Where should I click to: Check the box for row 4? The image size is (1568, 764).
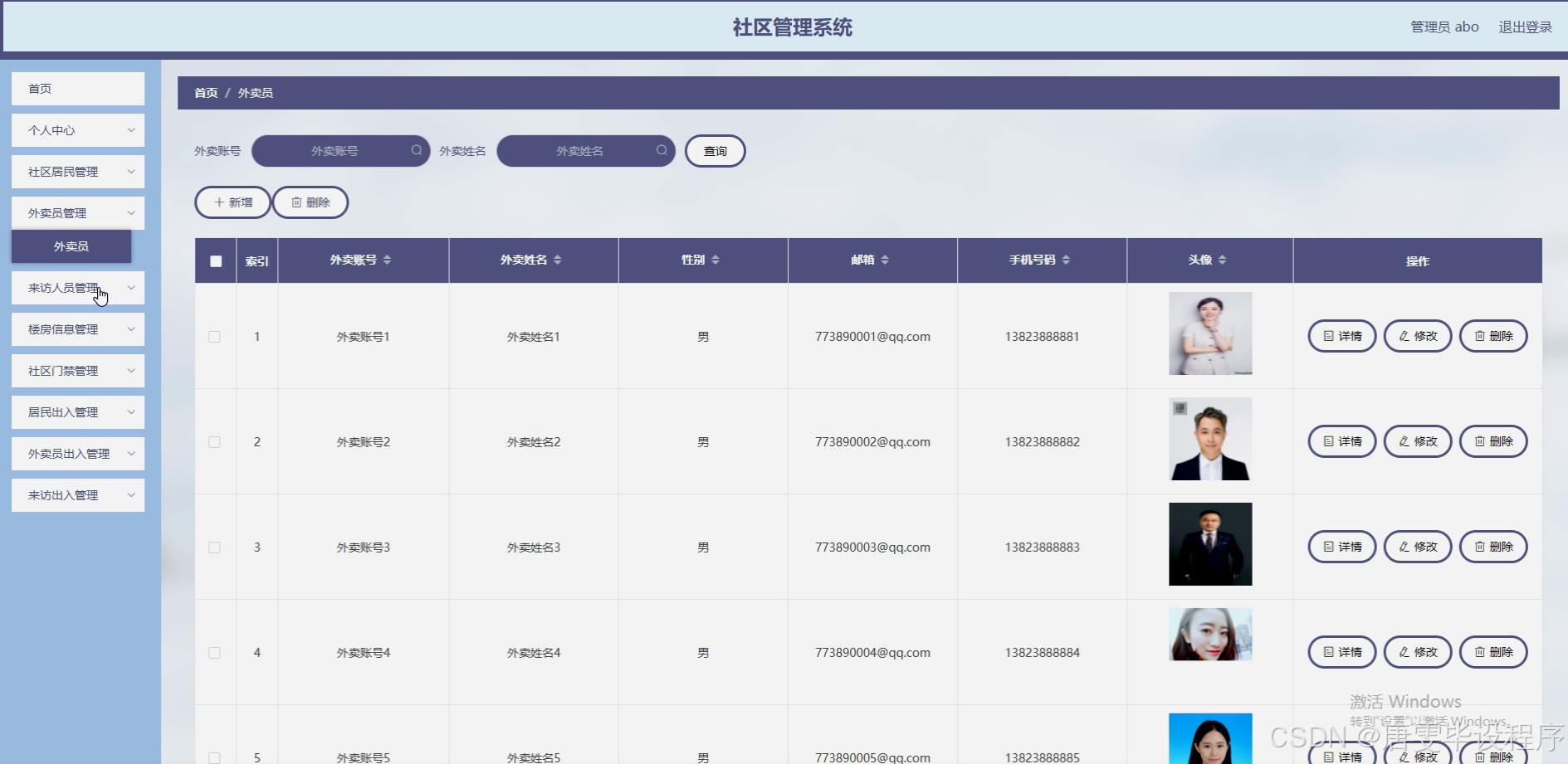[214, 653]
